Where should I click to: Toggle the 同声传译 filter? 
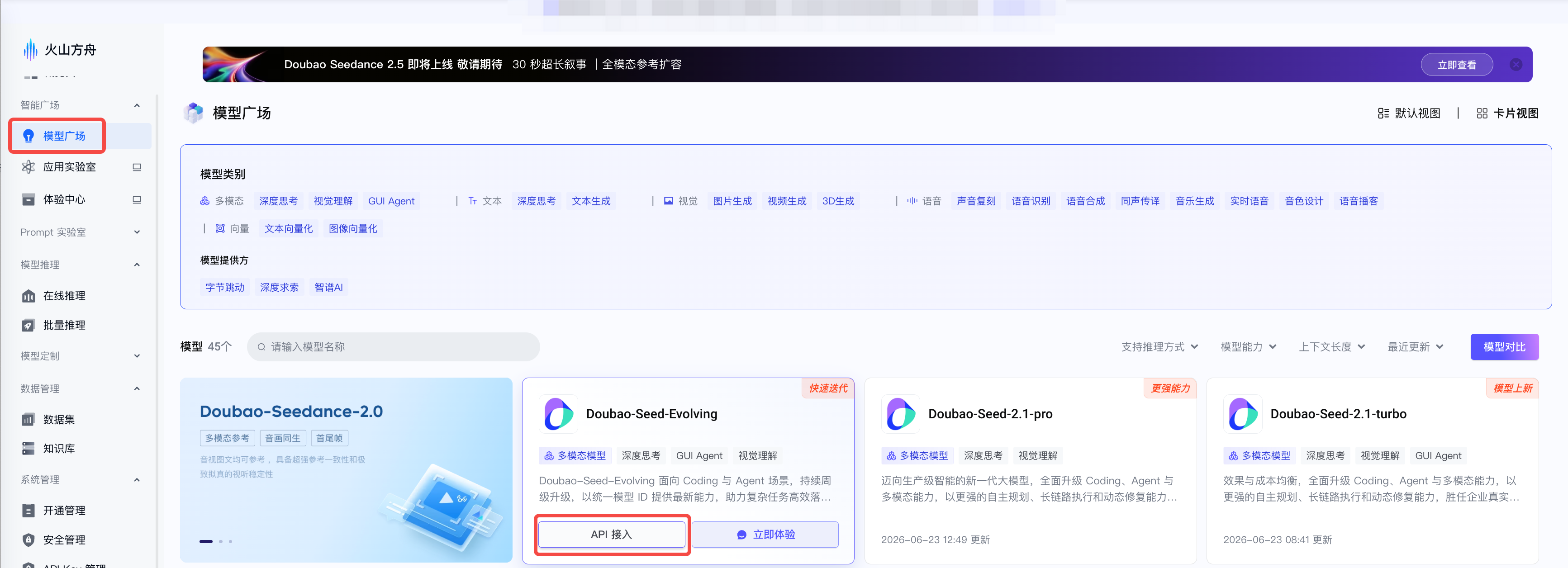click(1140, 201)
